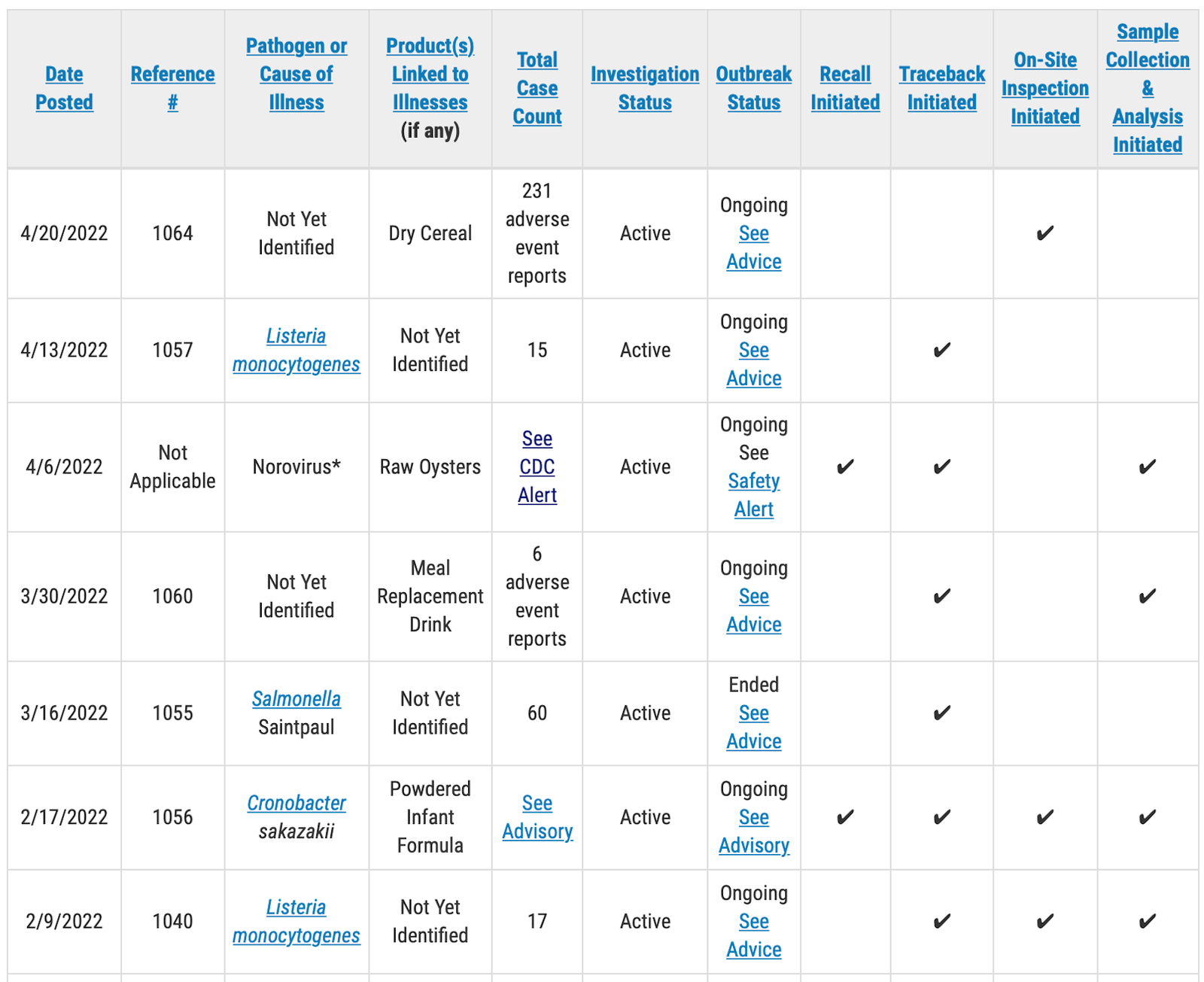Image resolution: width=1204 pixels, height=982 pixels.
Task: Click See Advice for reference 1040
Action: coord(753,935)
